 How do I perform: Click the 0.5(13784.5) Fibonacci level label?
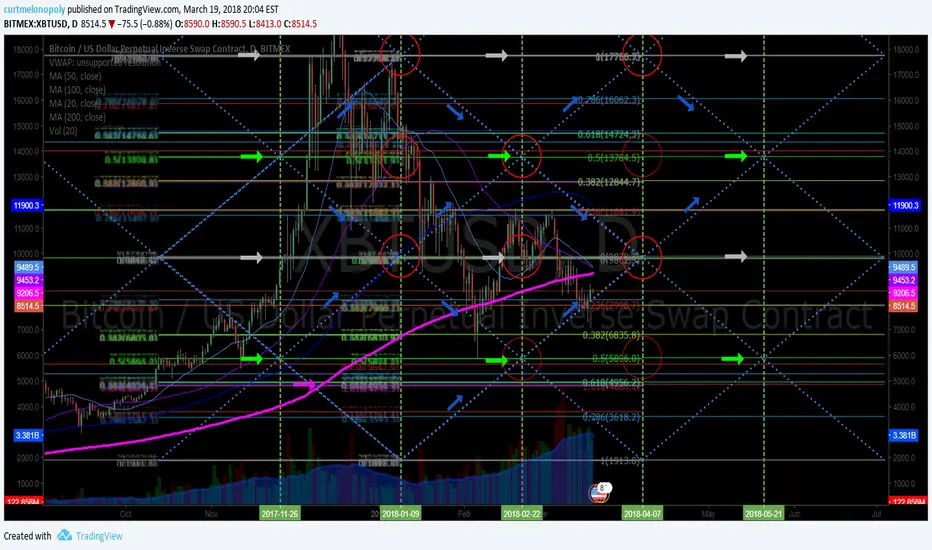tap(613, 158)
